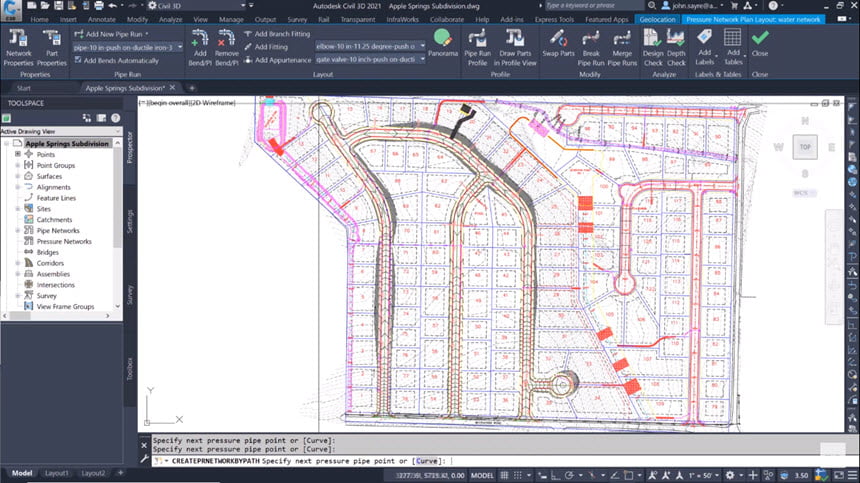Screen dimensions: 860x483
Task: Click the search magnifier in title bar
Action: tap(652, 5)
